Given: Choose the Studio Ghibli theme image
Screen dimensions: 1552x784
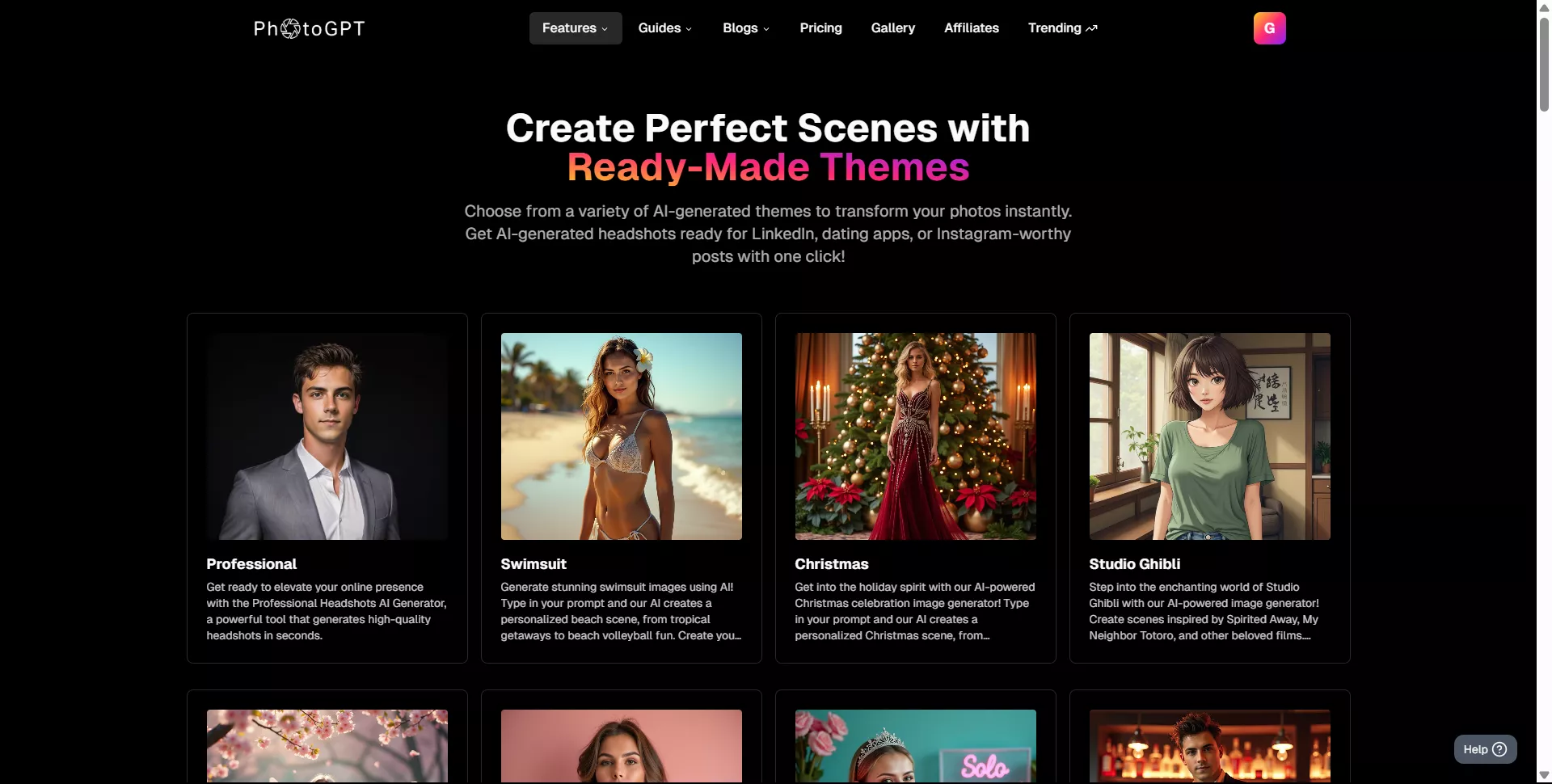Looking at the screenshot, I should [1209, 436].
